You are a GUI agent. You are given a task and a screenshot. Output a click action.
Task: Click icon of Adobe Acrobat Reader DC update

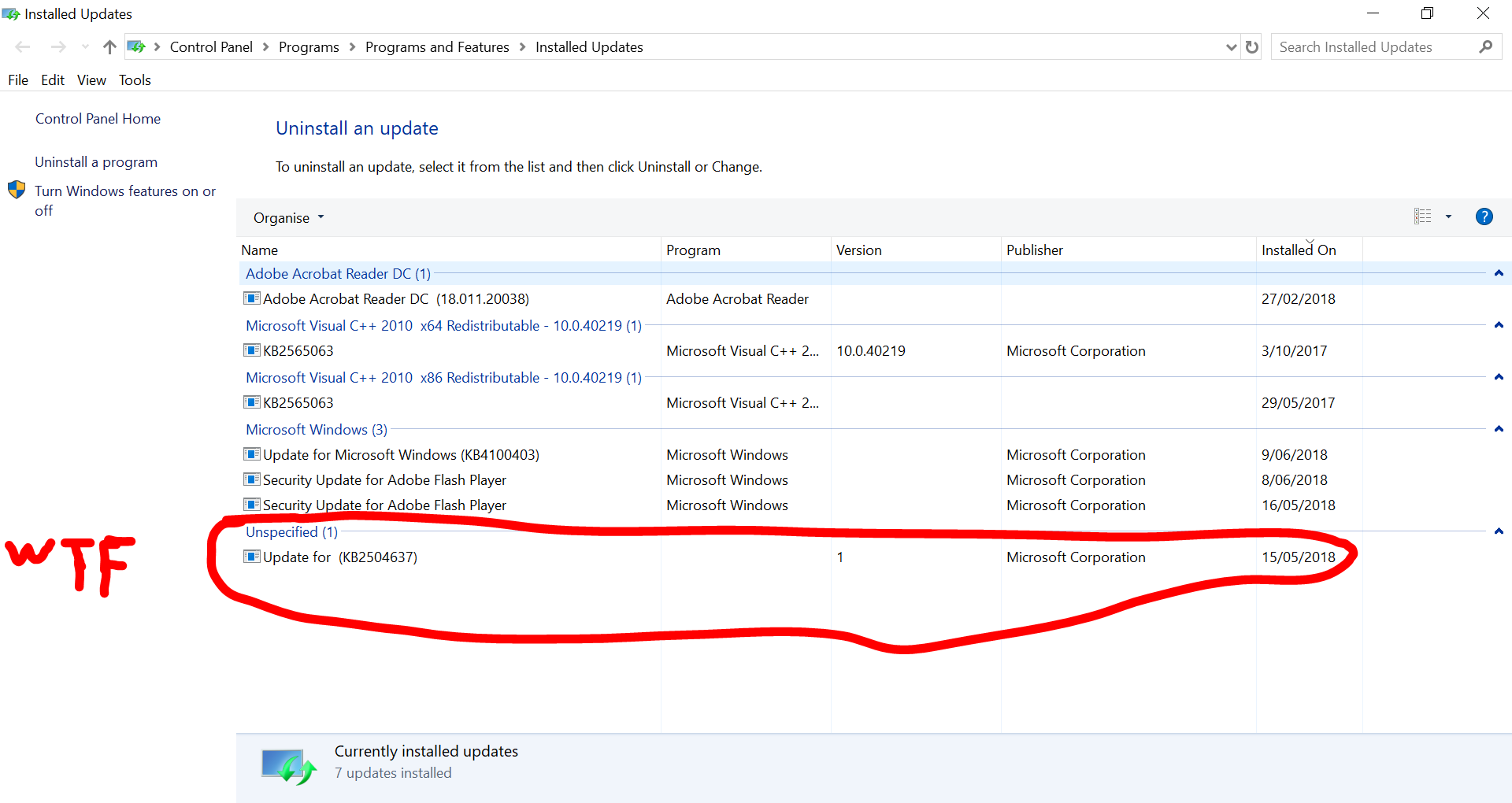(x=251, y=298)
